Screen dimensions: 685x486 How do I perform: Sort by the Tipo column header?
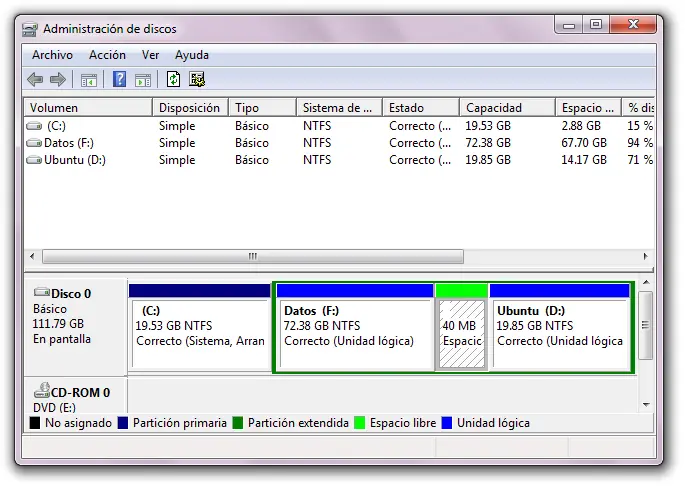tap(262, 108)
